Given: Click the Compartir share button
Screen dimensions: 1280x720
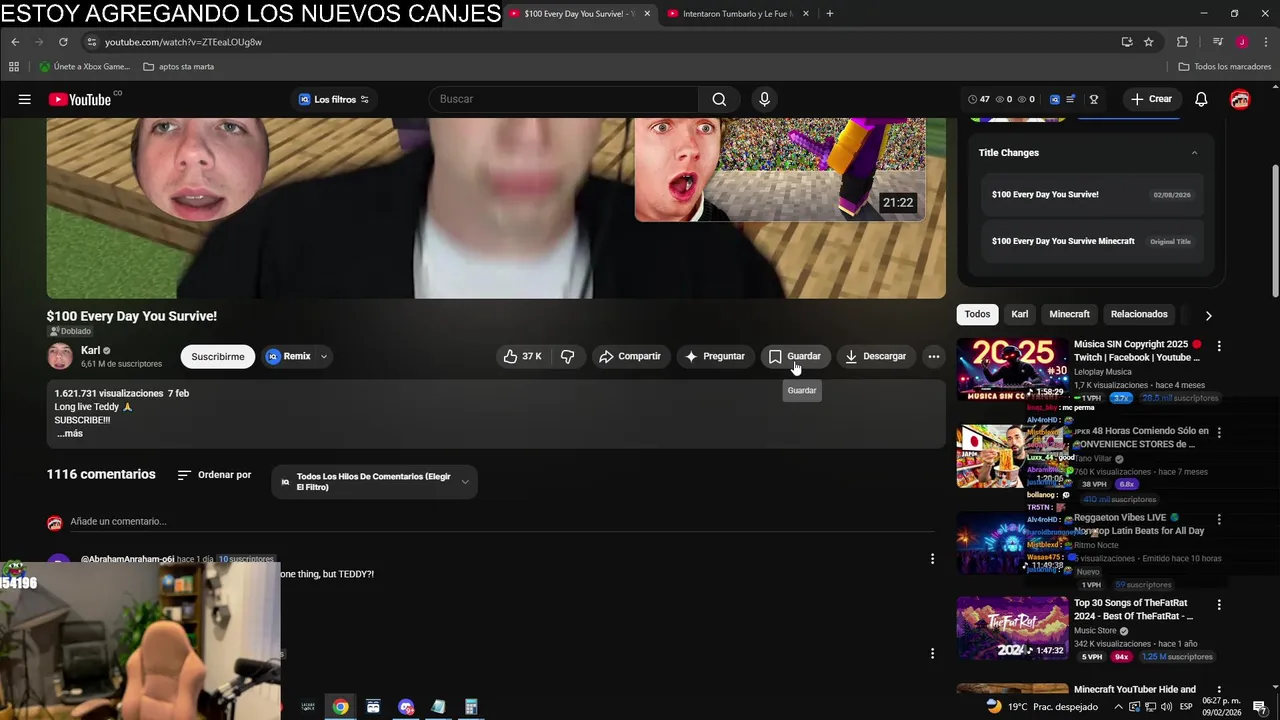Looking at the screenshot, I should [x=630, y=356].
